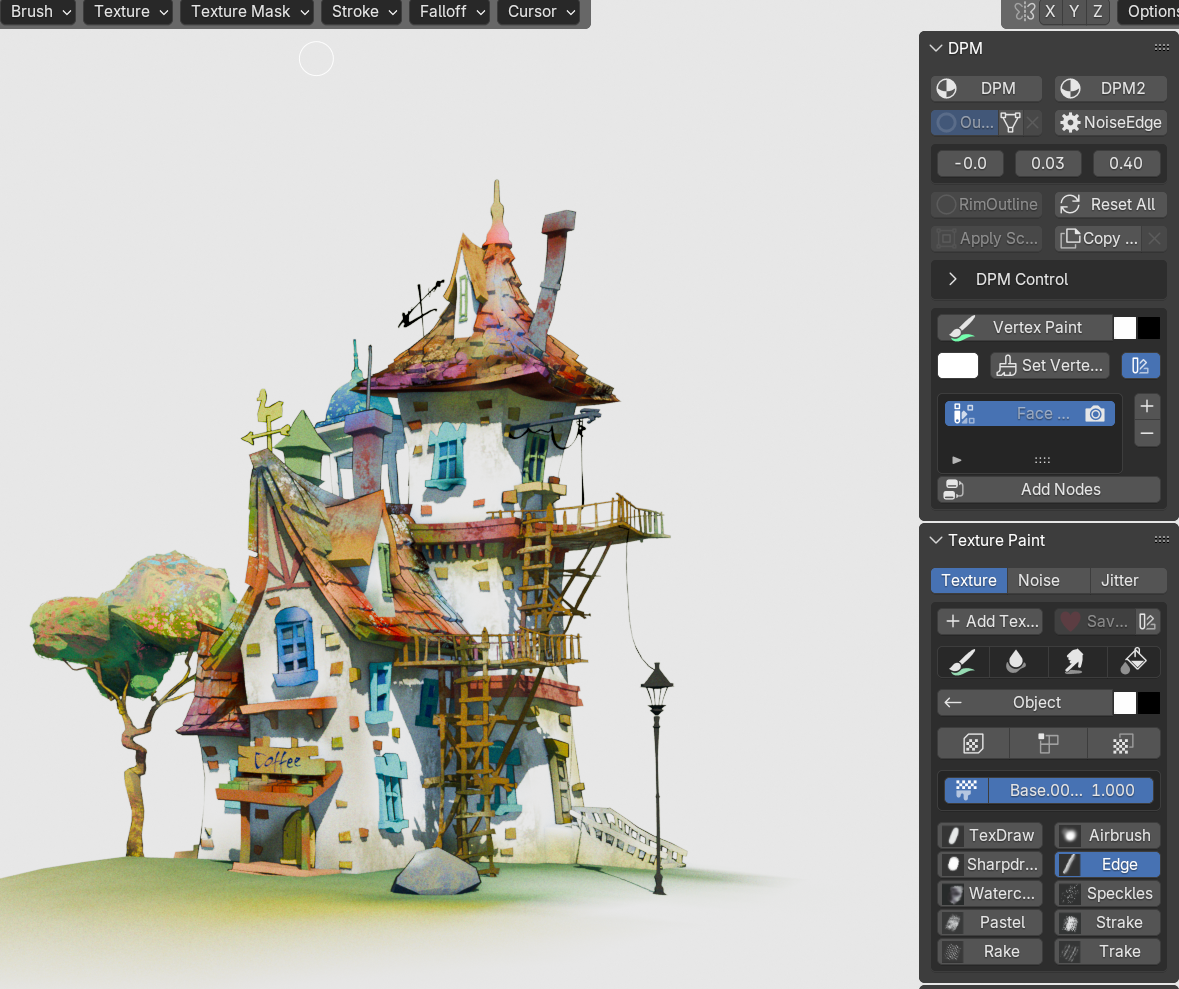Collapse the Texture Paint panel
Viewport: 1179px width, 989px height.
(x=936, y=540)
